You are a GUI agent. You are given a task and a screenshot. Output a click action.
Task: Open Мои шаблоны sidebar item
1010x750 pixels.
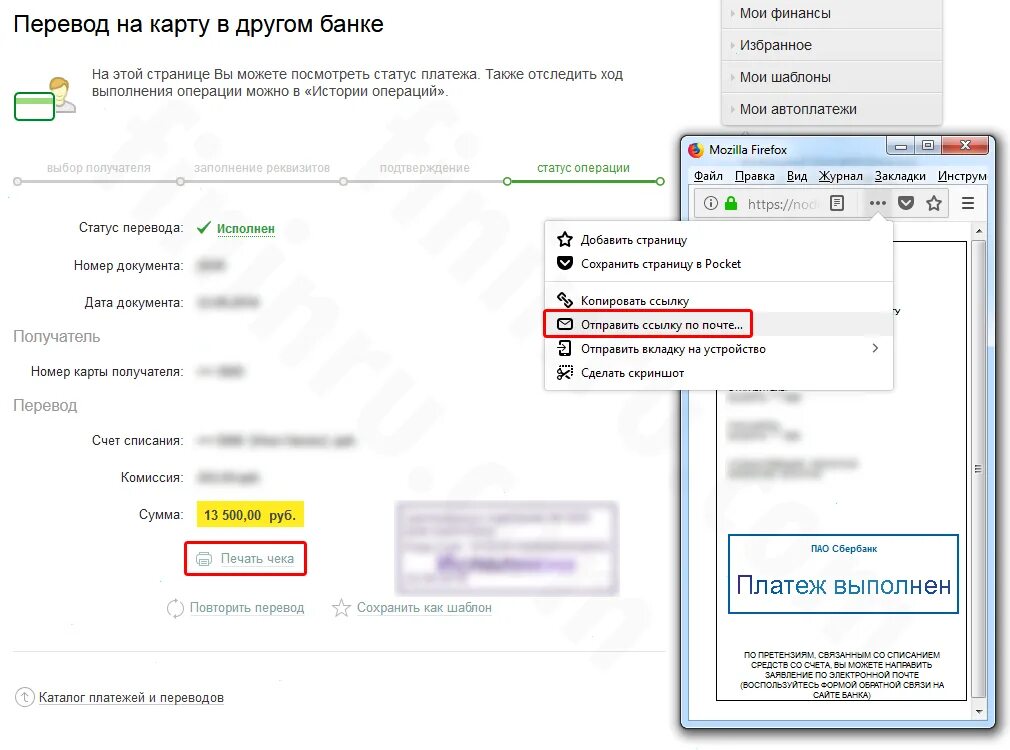pos(832,77)
